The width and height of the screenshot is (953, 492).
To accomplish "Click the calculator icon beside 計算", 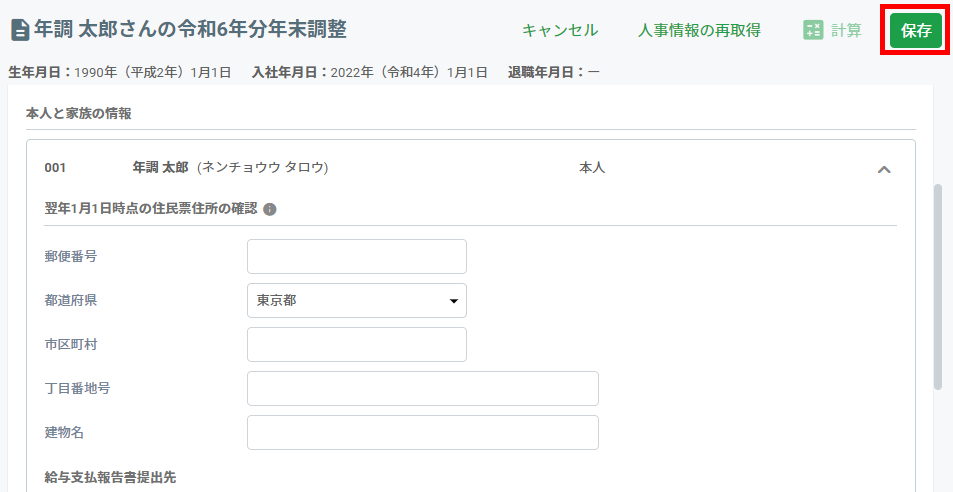I will [813, 30].
